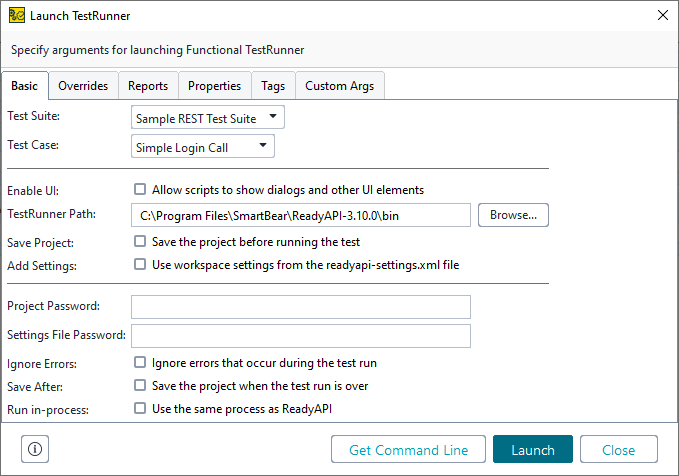Toggle Use workspace settings from readyapi-settings.xml

click(x=140, y=264)
